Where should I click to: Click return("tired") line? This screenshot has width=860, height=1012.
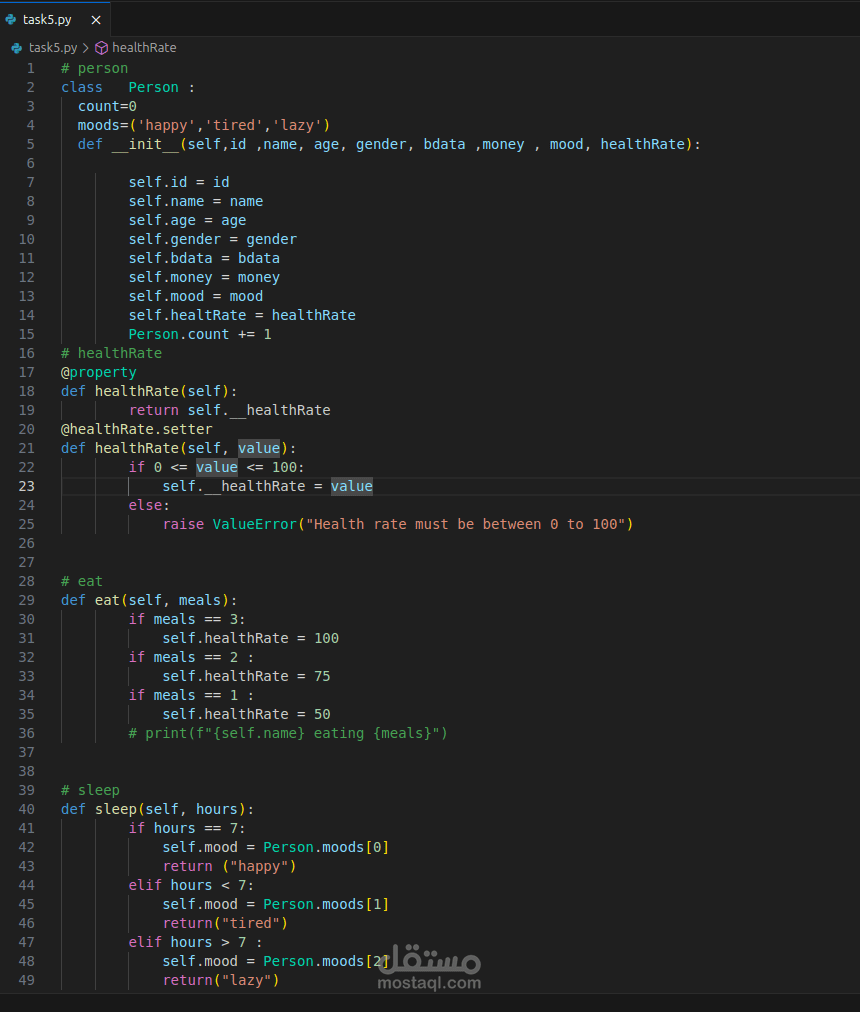tap(225, 923)
